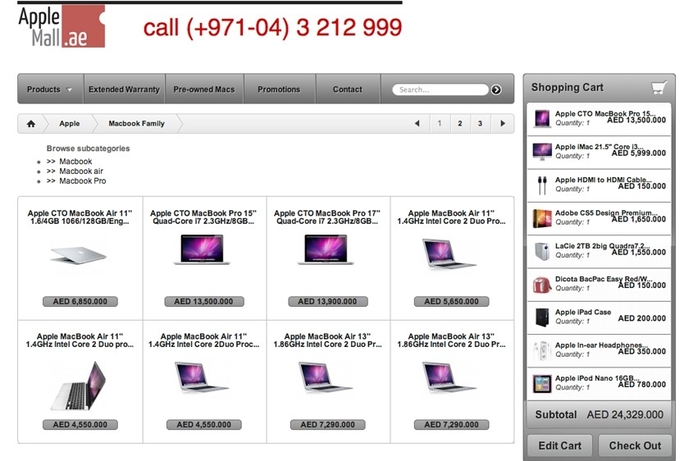Click the AED 13,500.000 price button in the product grid
693x461 pixels.
tap(204, 301)
